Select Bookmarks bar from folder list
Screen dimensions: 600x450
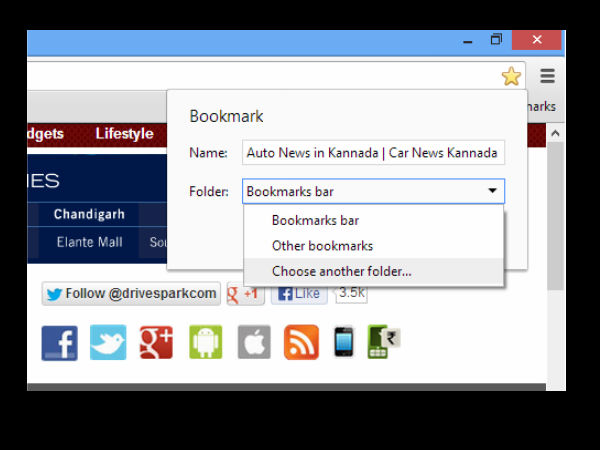coord(315,220)
